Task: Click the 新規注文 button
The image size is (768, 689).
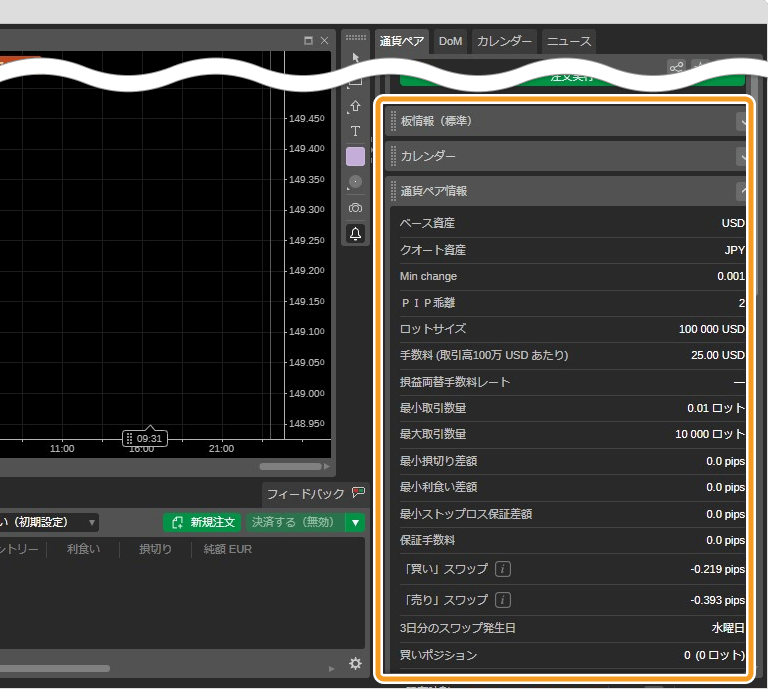Action: pyautogui.click(x=202, y=523)
